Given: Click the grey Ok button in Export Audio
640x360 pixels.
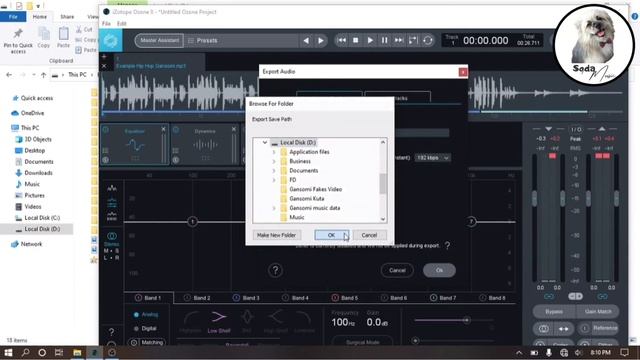Looking at the screenshot, I should [x=439, y=270].
